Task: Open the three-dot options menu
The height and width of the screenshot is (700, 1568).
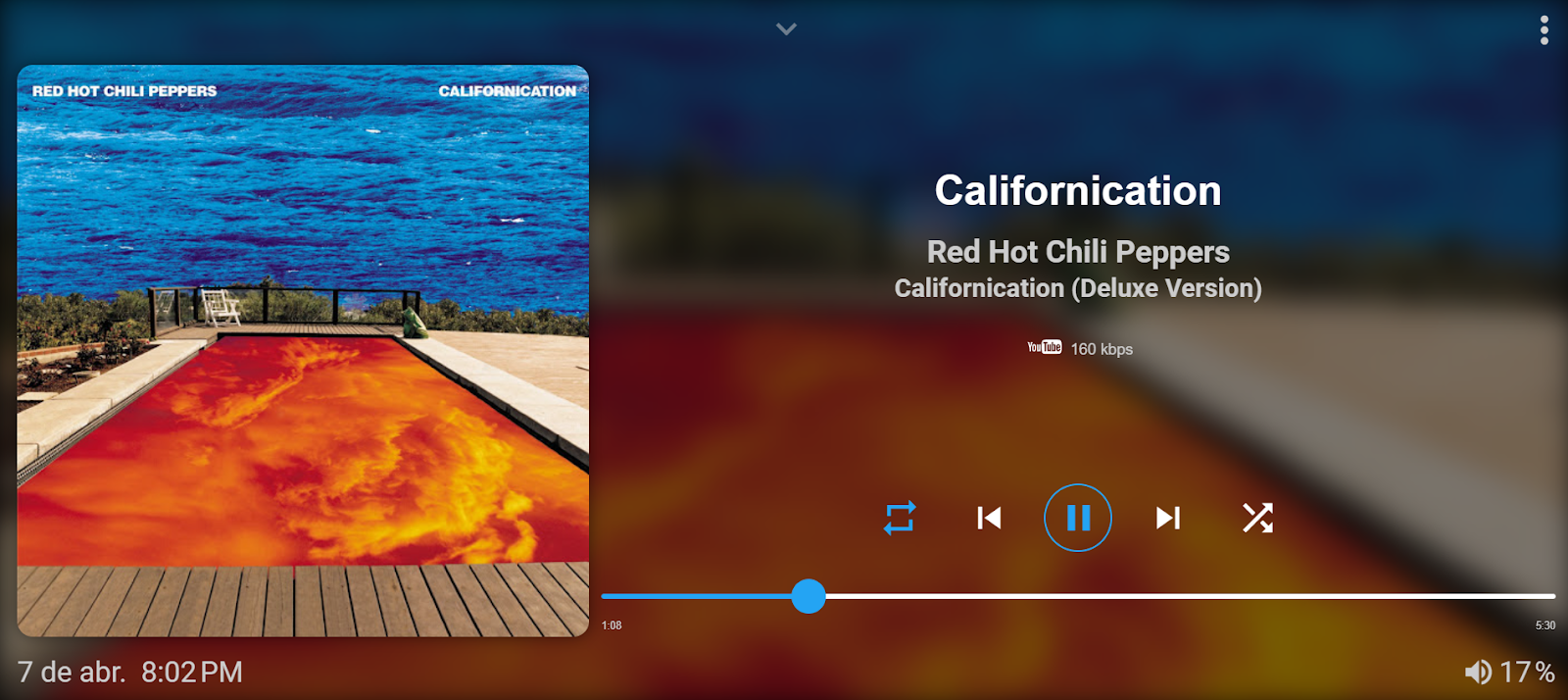Action: (1544, 30)
